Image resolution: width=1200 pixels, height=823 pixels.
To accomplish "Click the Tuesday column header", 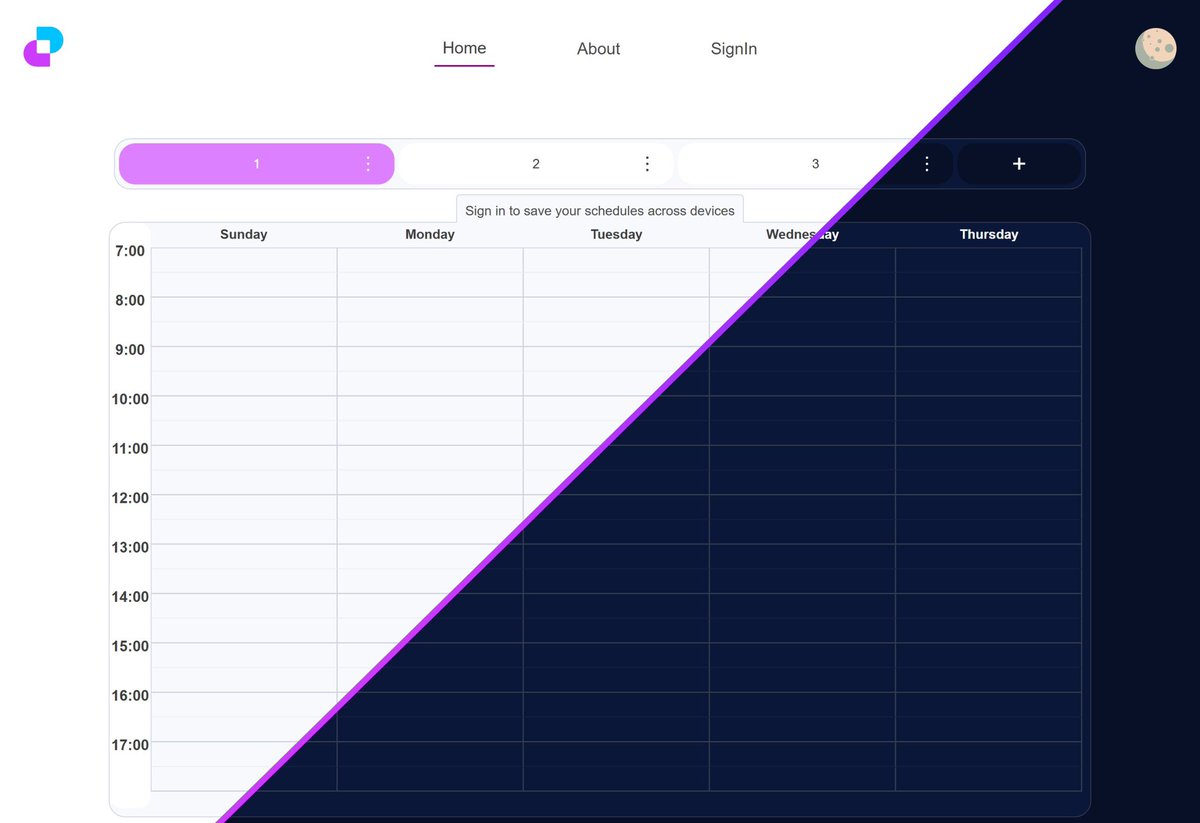I will click(616, 234).
